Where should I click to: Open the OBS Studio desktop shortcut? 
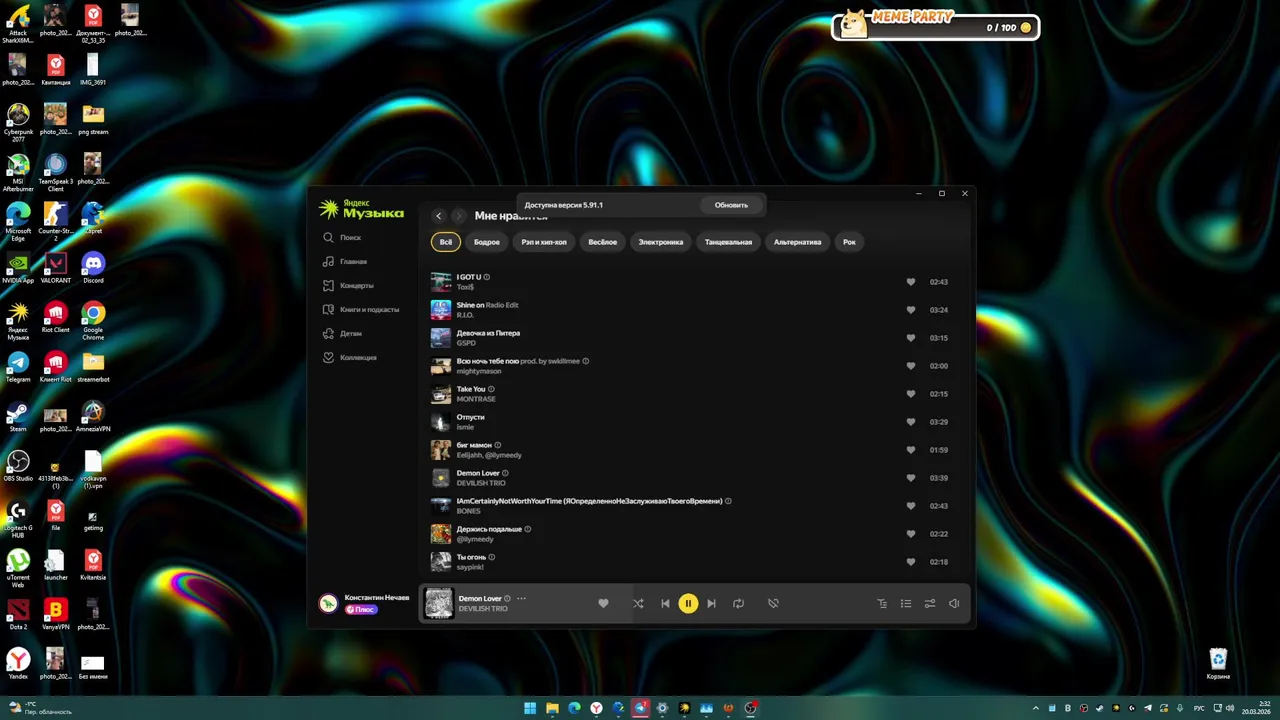(18, 466)
